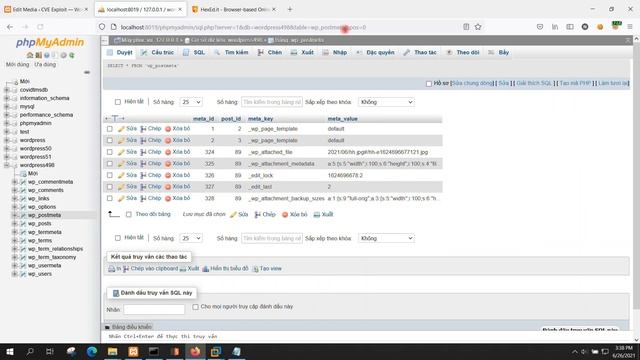This screenshot has height=360, width=640.
Task: Open new browser tab plus button
Action: 290,9
